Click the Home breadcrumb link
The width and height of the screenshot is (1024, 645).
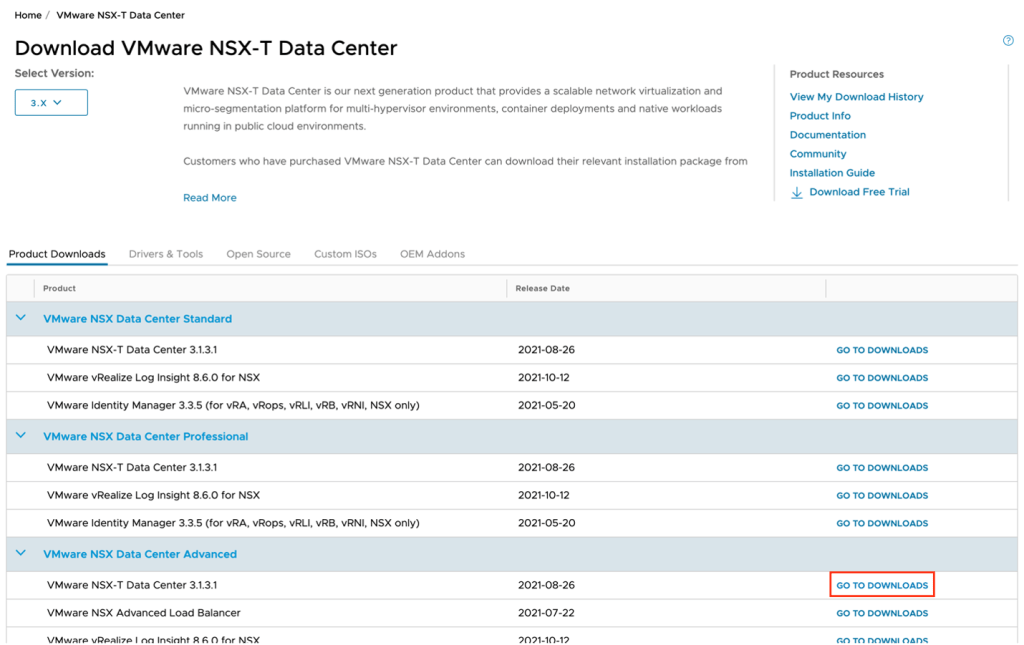pyautogui.click(x=28, y=15)
